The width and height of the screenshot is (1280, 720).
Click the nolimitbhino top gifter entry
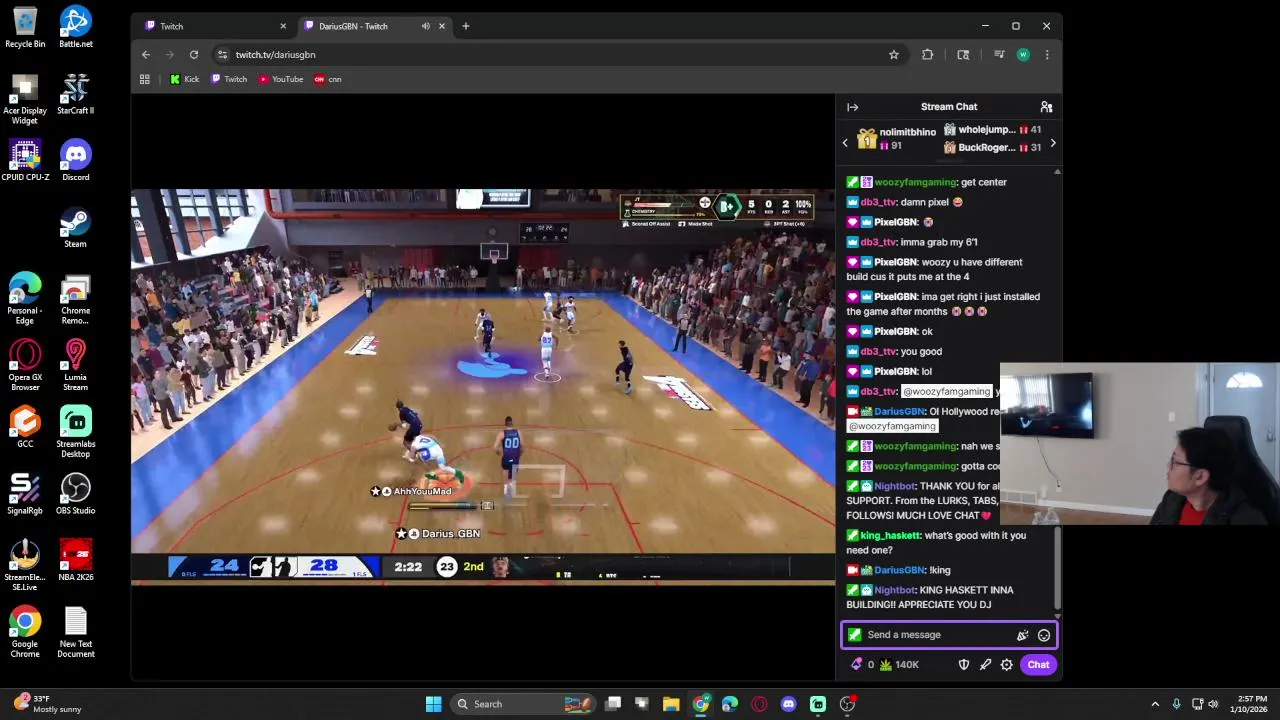coord(896,139)
